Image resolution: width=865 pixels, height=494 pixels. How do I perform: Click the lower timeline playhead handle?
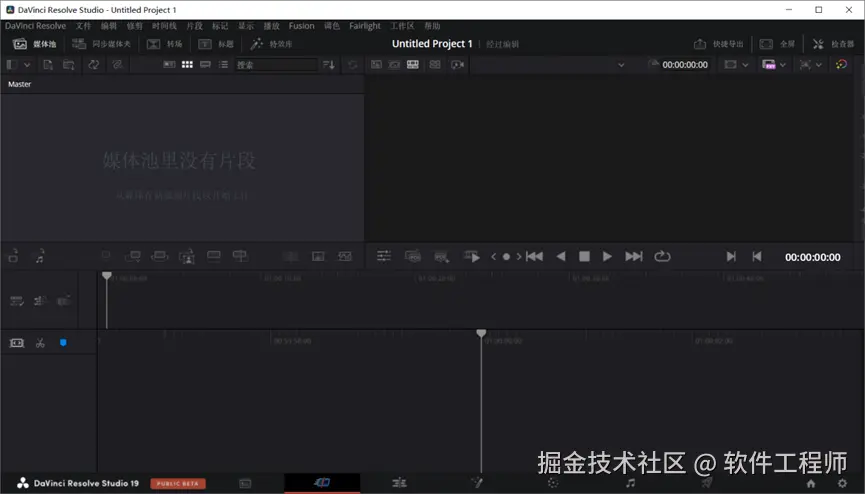[481, 333]
